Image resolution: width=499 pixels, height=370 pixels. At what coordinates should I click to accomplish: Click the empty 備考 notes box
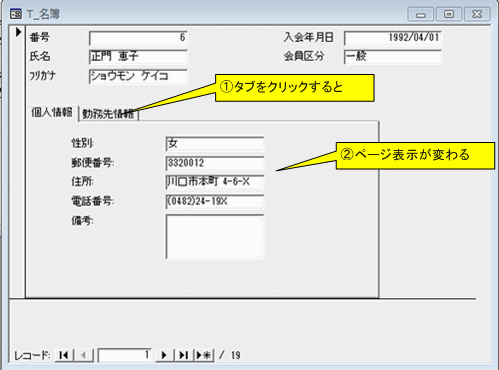click(x=215, y=236)
